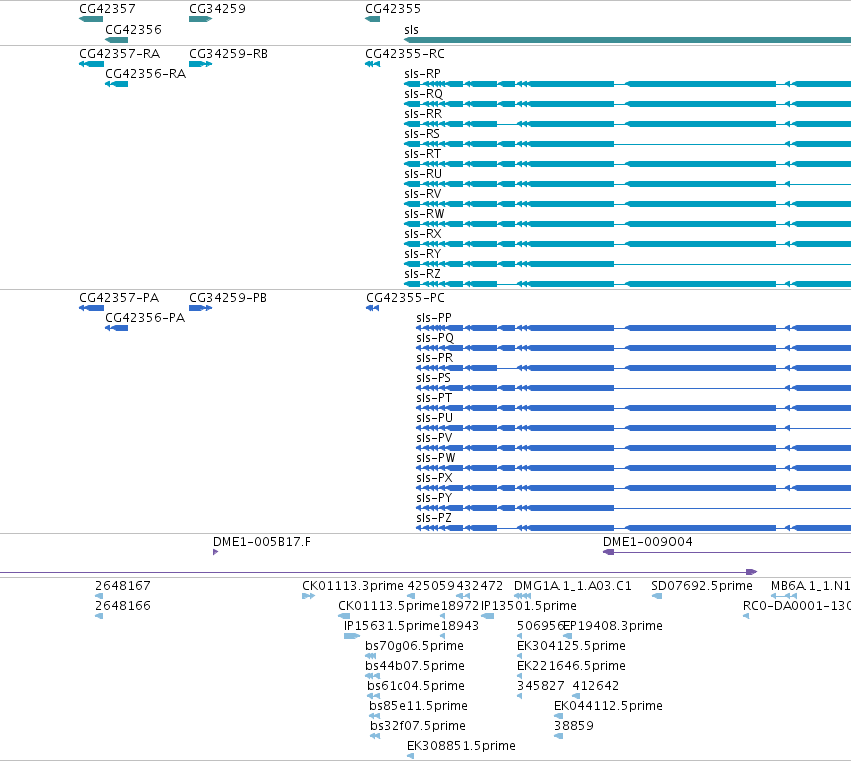Click the sls-RY transcript label
851x761 pixels.
[x=422, y=254]
